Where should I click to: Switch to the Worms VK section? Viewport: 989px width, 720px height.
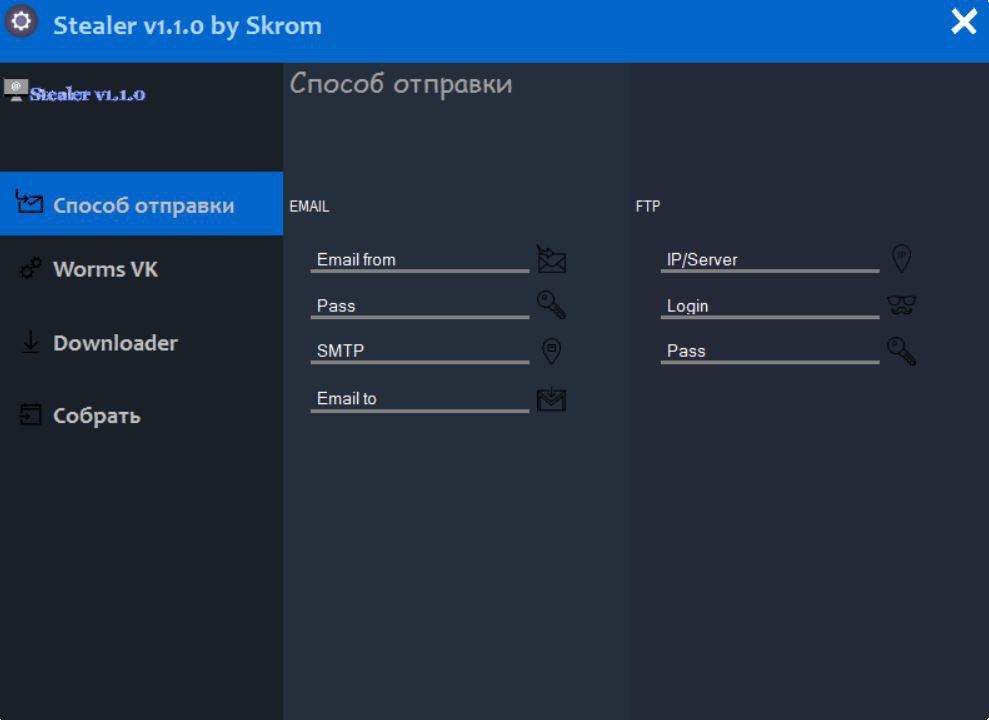point(105,268)
